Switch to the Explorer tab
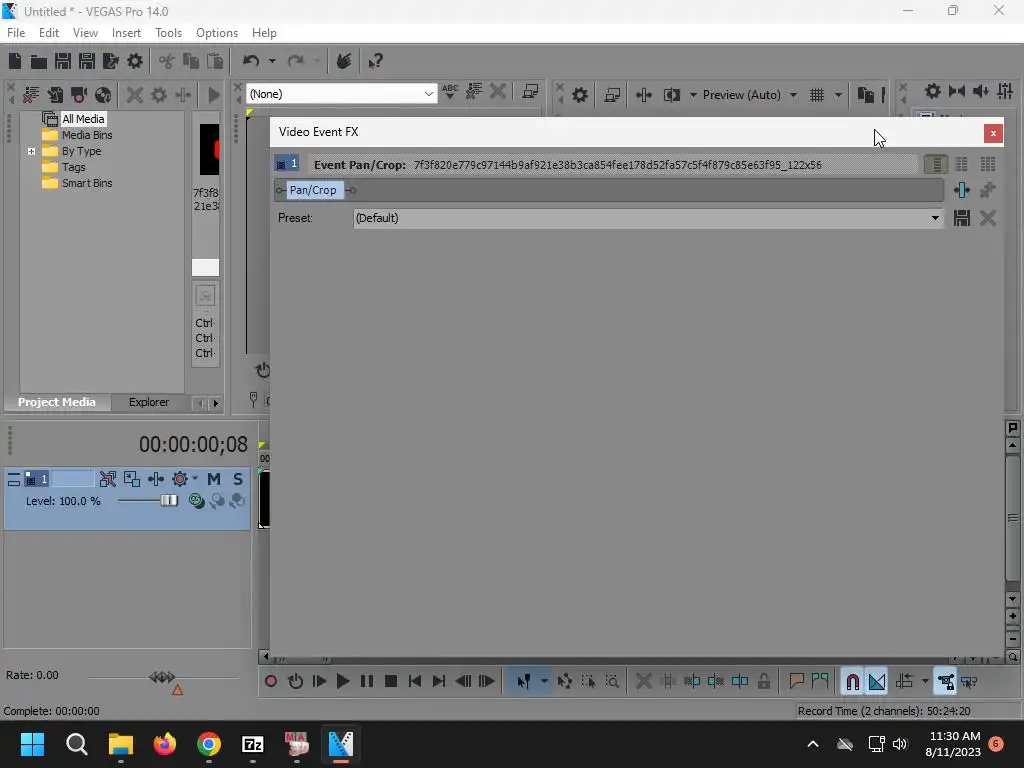The image size is (1024, 768). pos(149,402)
